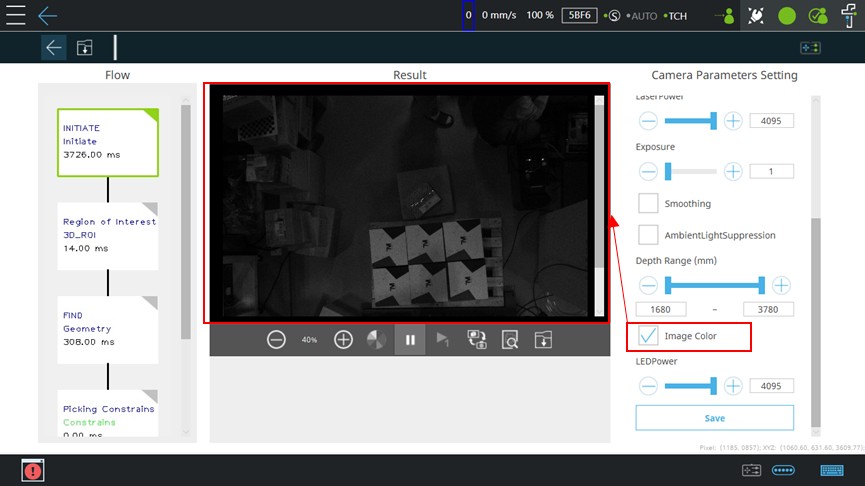Increase Exposure with plus button

pos(733,172)
